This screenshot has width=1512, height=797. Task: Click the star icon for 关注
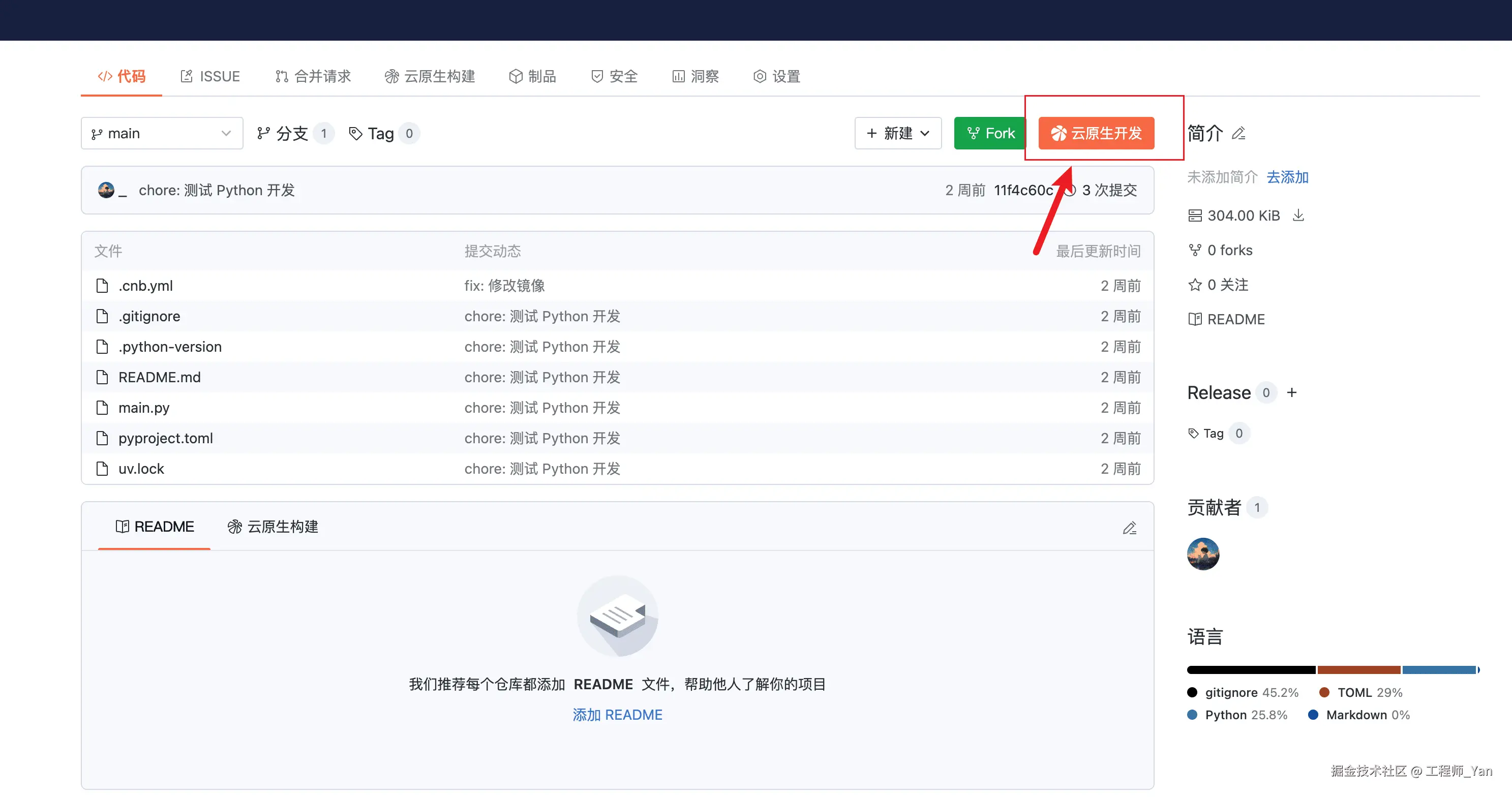tap(1194, 285)
